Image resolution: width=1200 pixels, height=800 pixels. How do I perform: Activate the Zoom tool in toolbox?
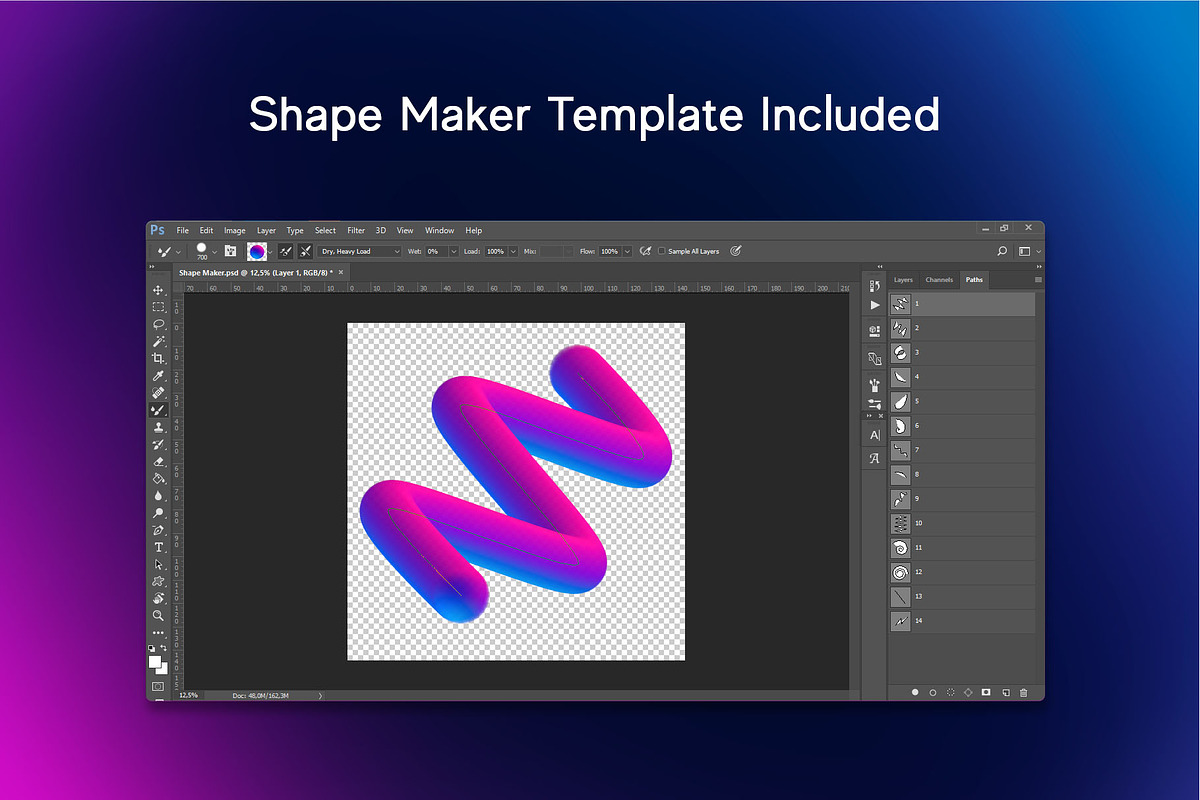[x=158, y=615]
